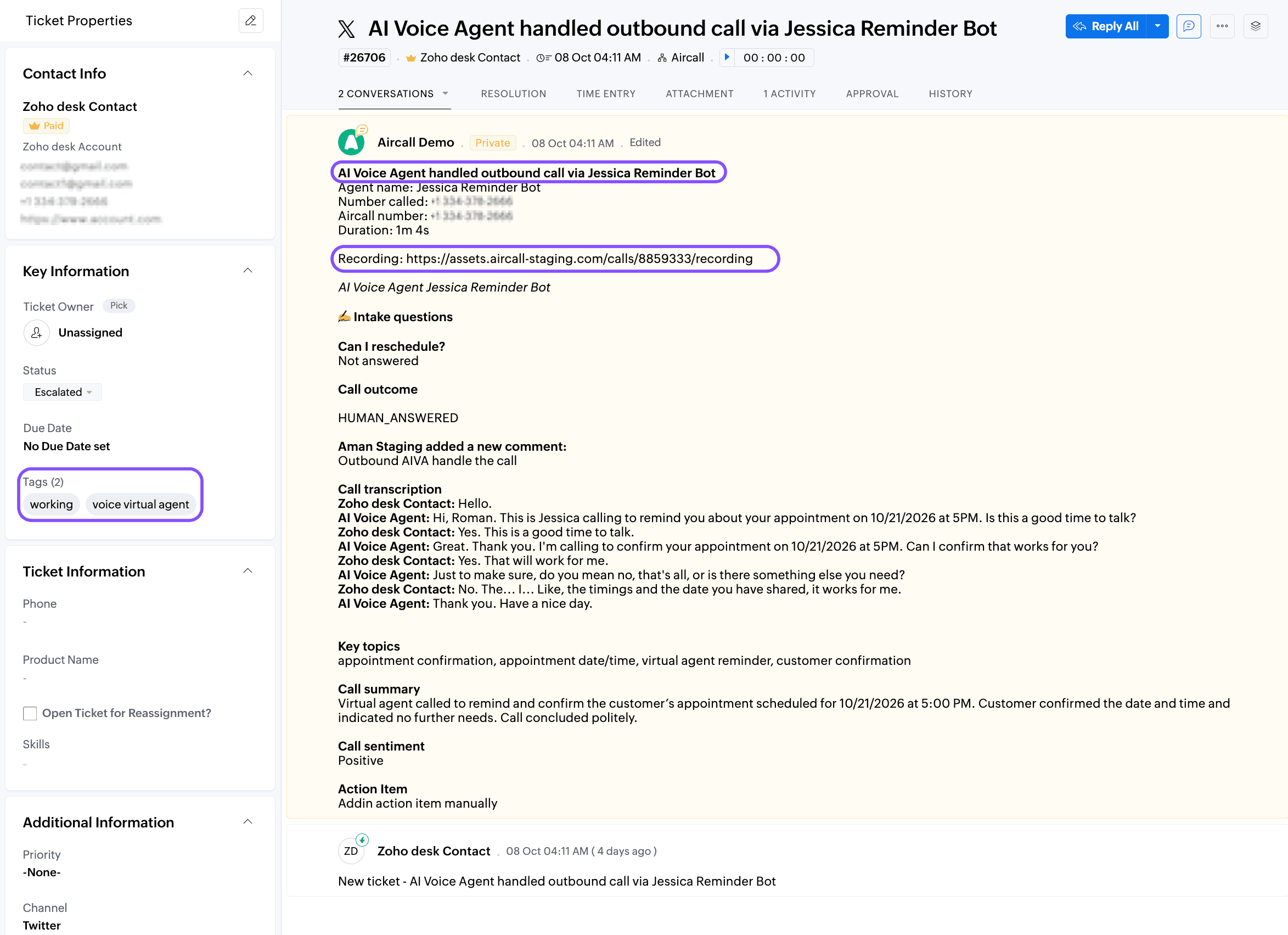
Task: Click the Reply All button
Action: pos(1106,26)
